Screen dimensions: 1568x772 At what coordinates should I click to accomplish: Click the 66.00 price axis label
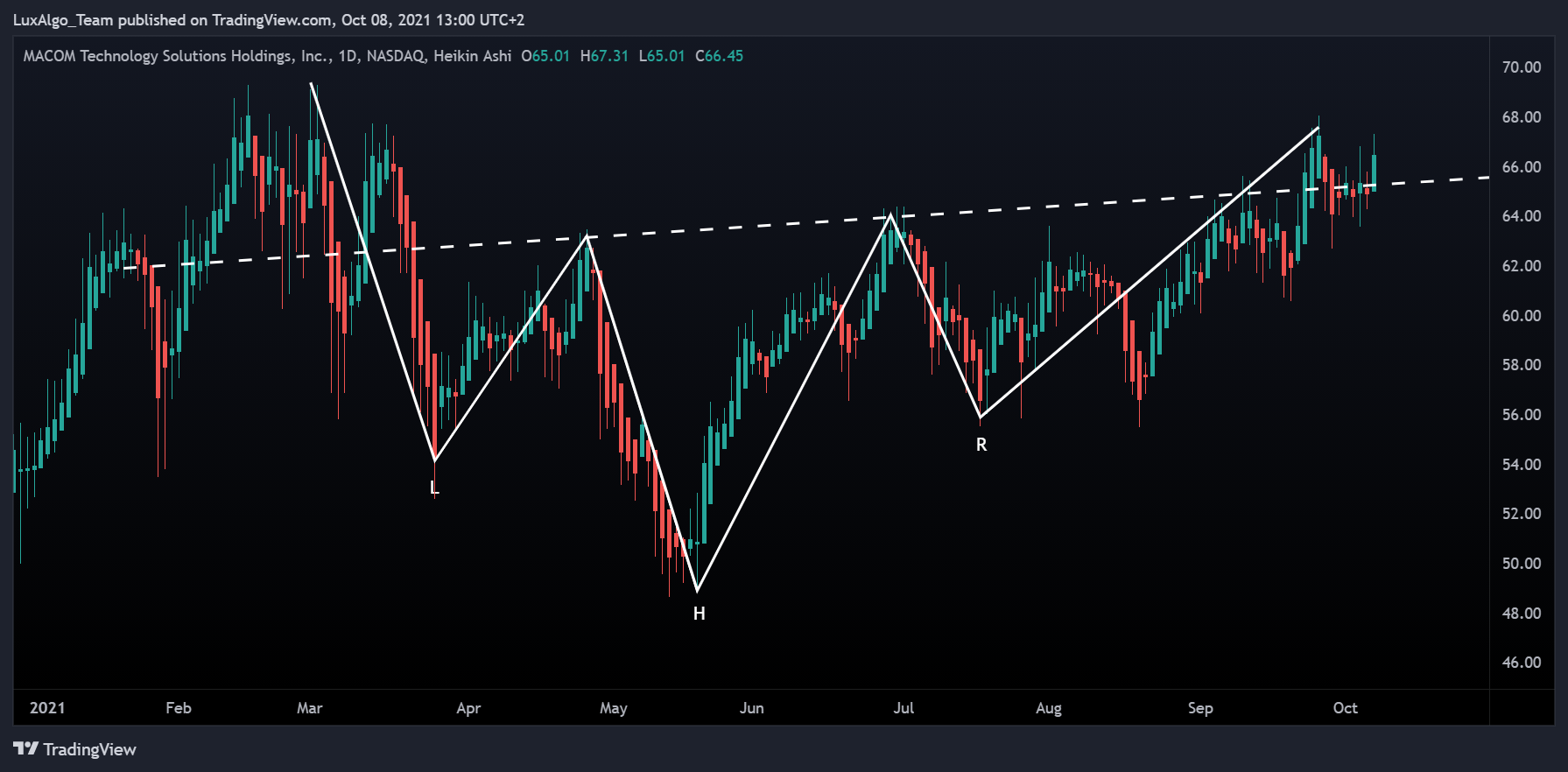tap(1522, 167)
